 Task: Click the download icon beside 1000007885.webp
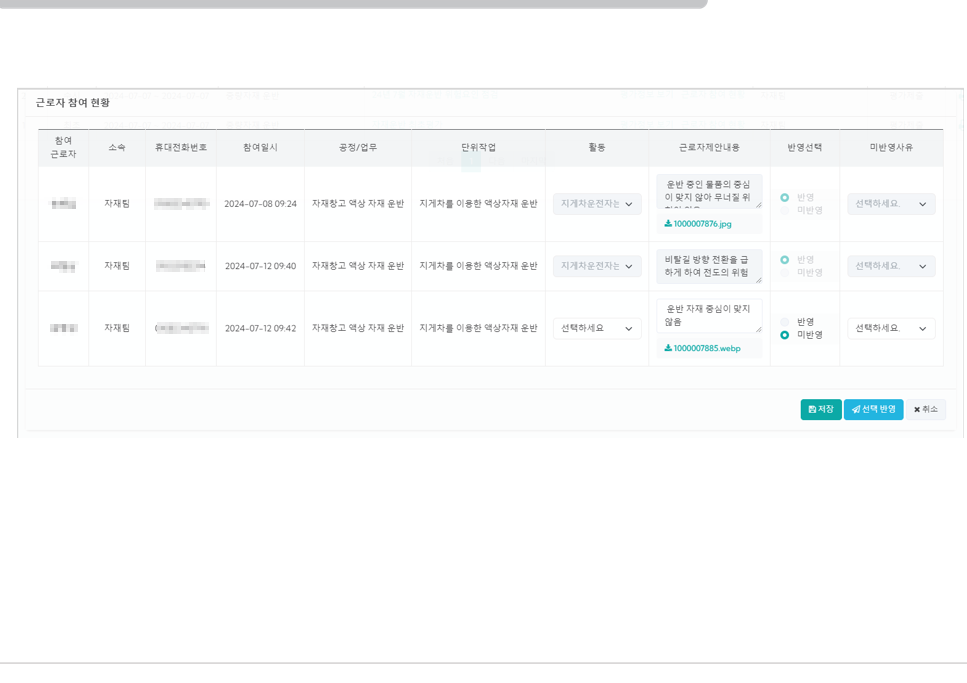pos(668,349)
